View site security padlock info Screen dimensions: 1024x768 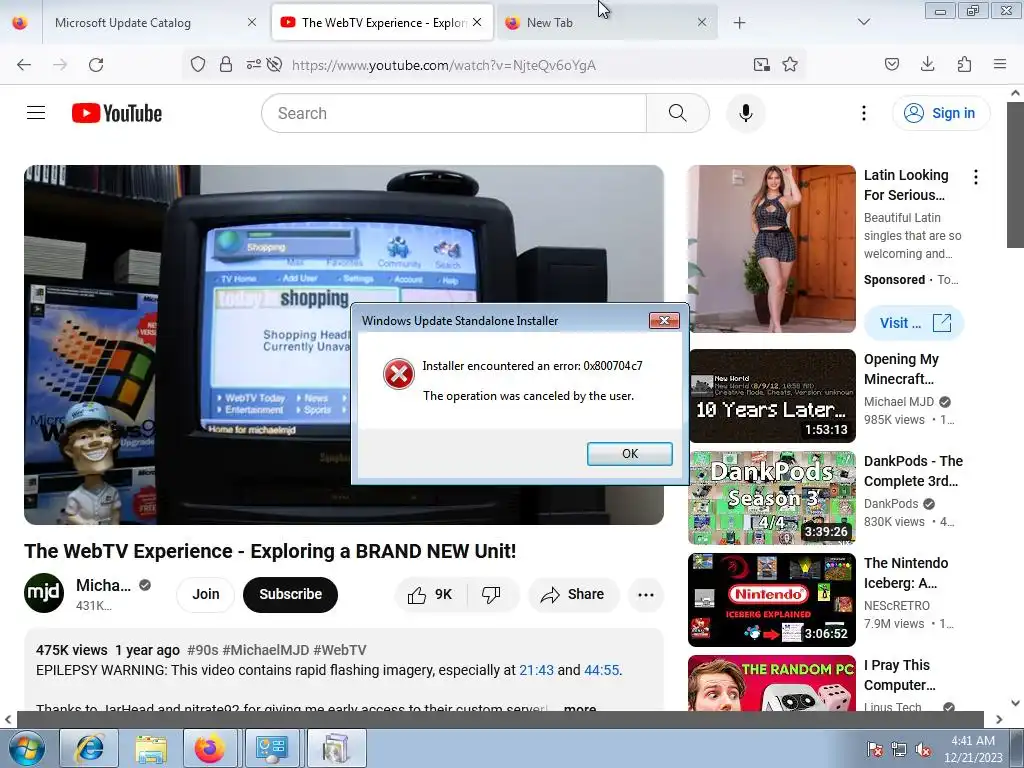coord(226,64)
